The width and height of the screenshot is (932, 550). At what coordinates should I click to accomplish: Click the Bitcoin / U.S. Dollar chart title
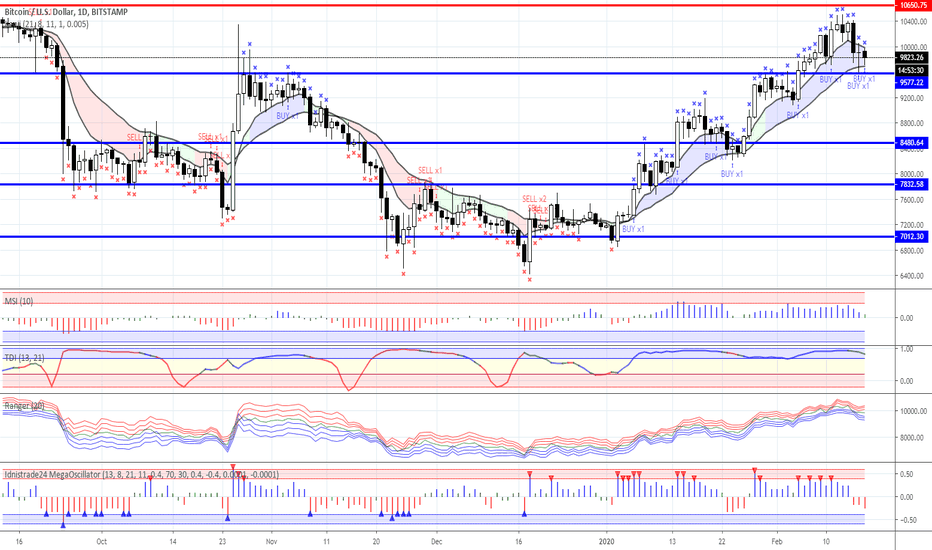click(x=65, y=12)
